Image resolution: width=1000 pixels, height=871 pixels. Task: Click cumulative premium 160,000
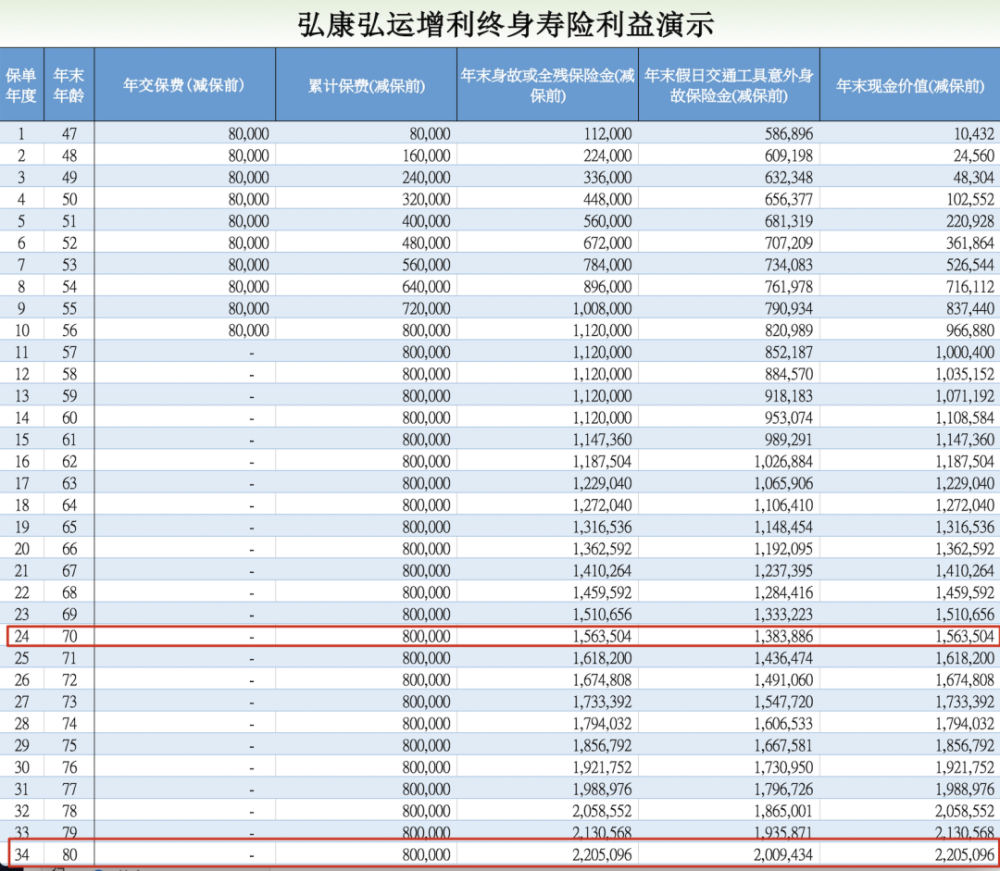coord(426,156)
